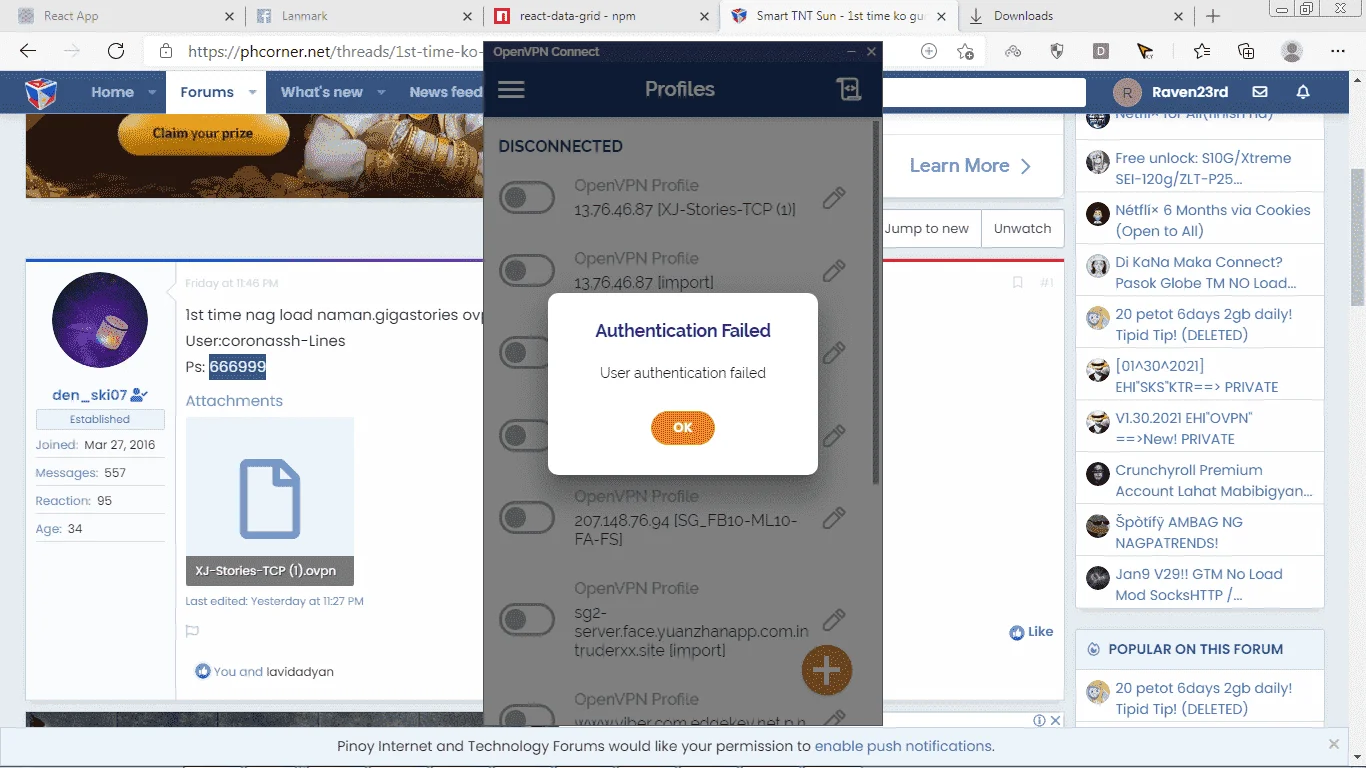Open the Crunchyroll Premium Account thread
The image size is (1366, 768).
pyautogui.click(x=1214, y=480)
